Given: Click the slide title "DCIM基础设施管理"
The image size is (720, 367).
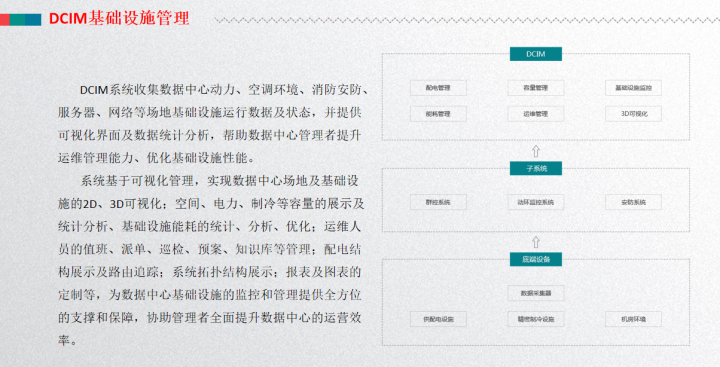Looking at the screenshot, I should [x=119, y=18].
